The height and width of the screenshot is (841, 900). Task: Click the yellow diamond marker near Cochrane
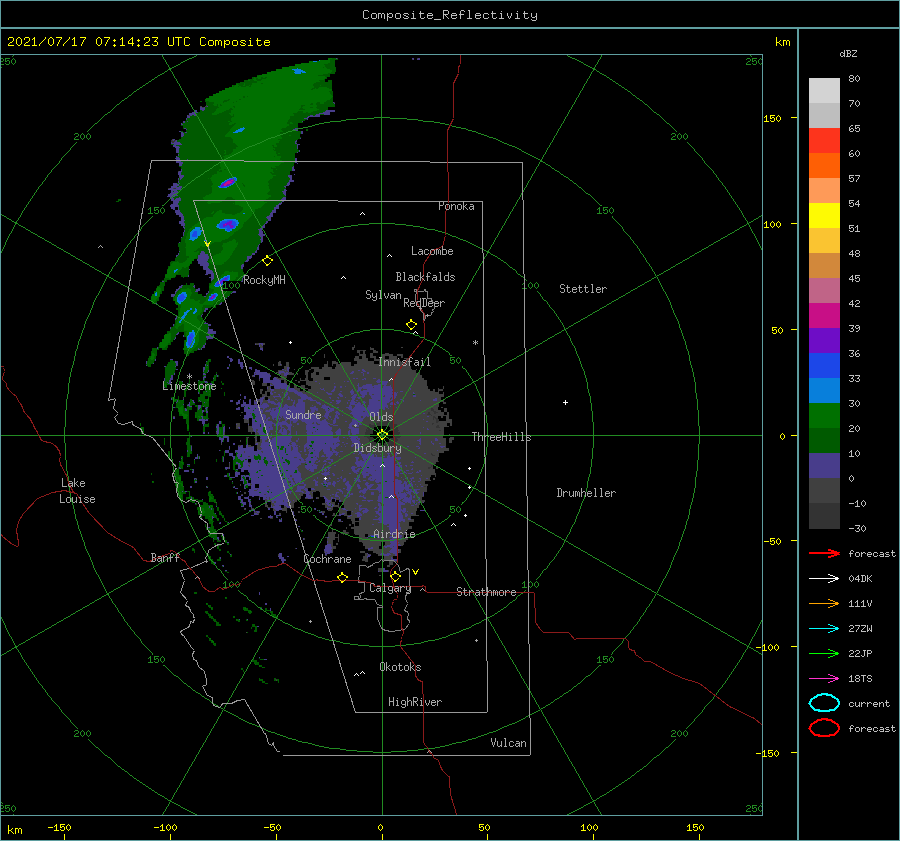click(x=343, y=577)
